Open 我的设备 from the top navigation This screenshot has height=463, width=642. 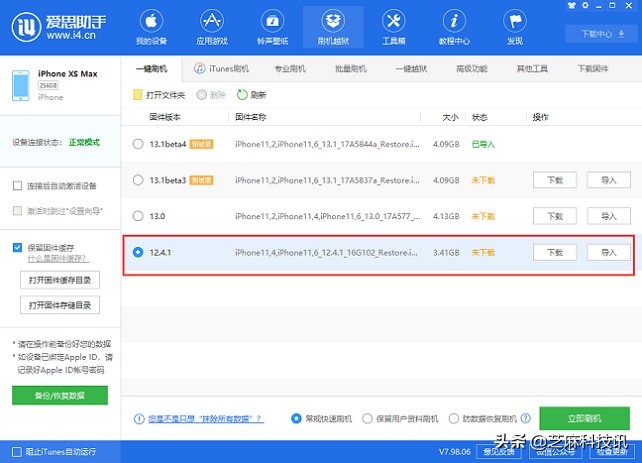point(151,28)
